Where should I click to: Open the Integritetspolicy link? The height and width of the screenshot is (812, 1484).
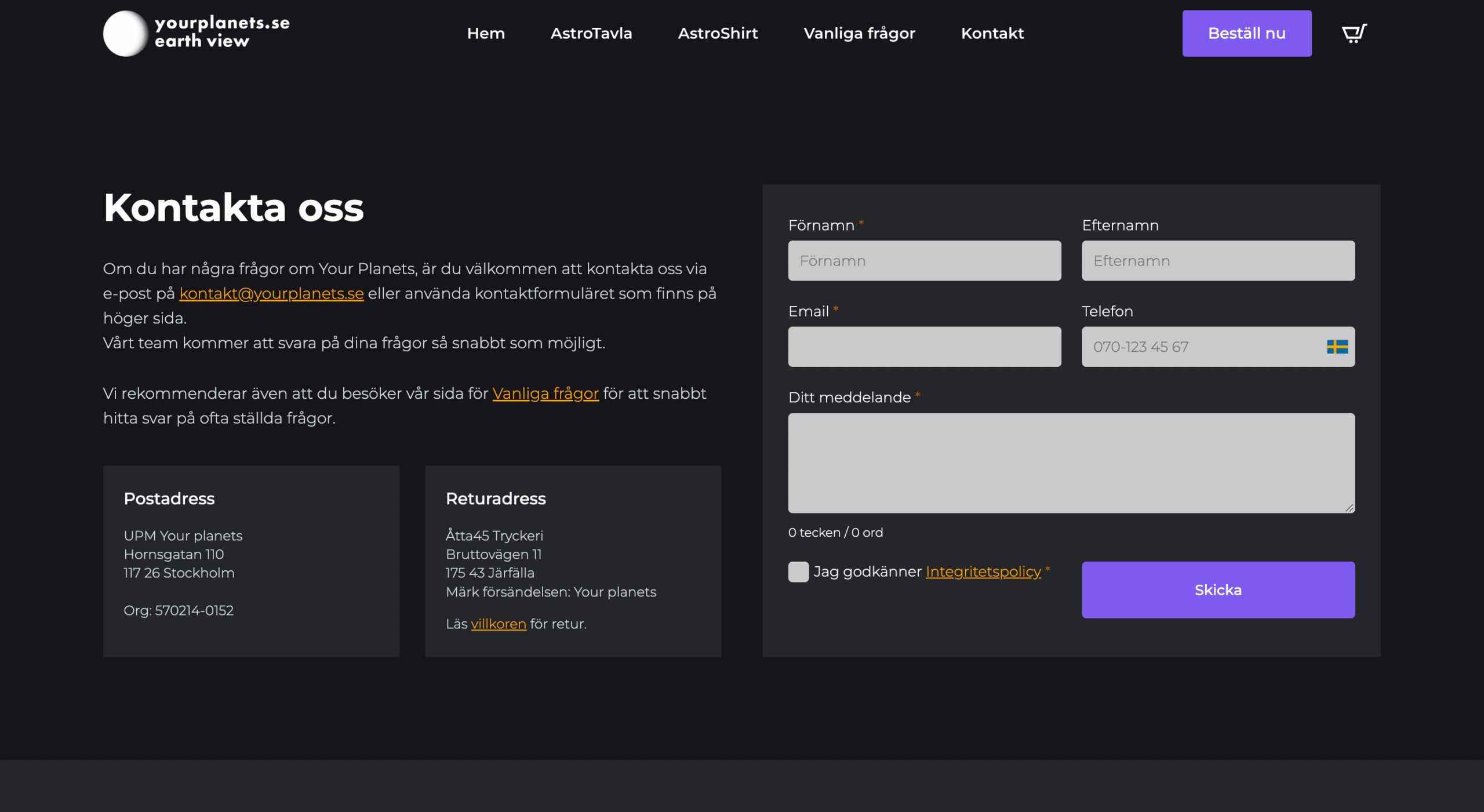tap(983, 571)
